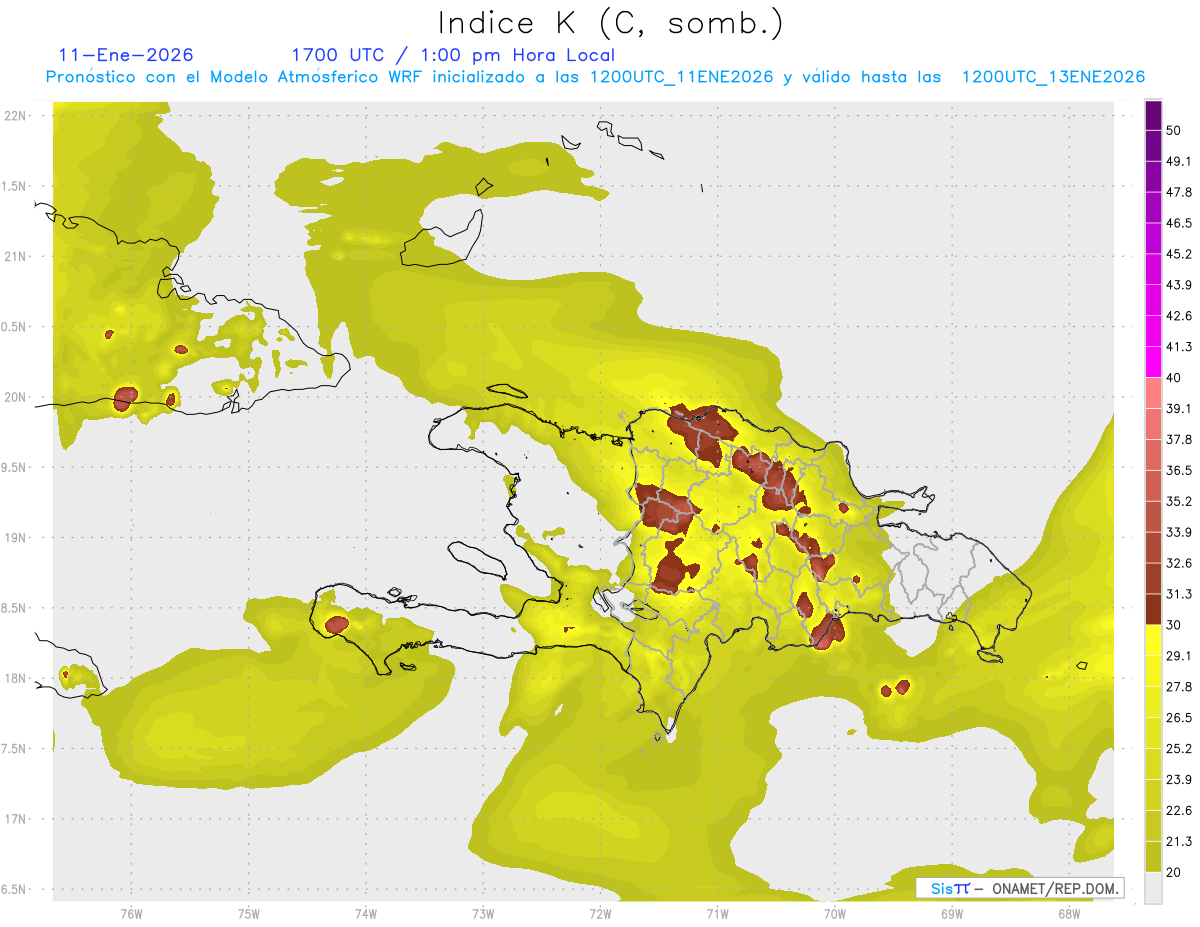Click the 72W longitude label

click(x=600, y=914)
